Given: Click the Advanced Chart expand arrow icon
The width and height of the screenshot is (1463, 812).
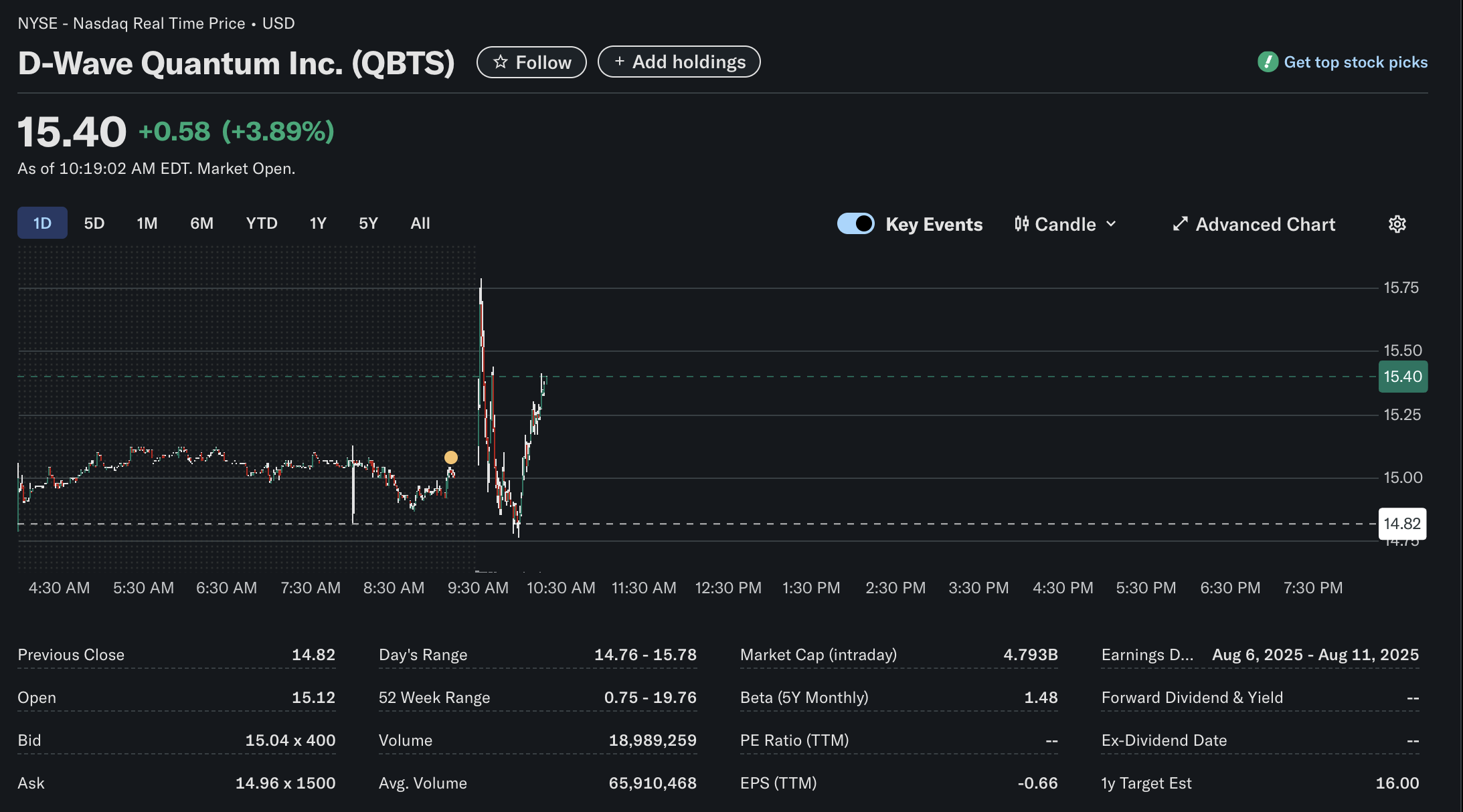Looking at the screenshot, I should click(x=1181, y=224).
